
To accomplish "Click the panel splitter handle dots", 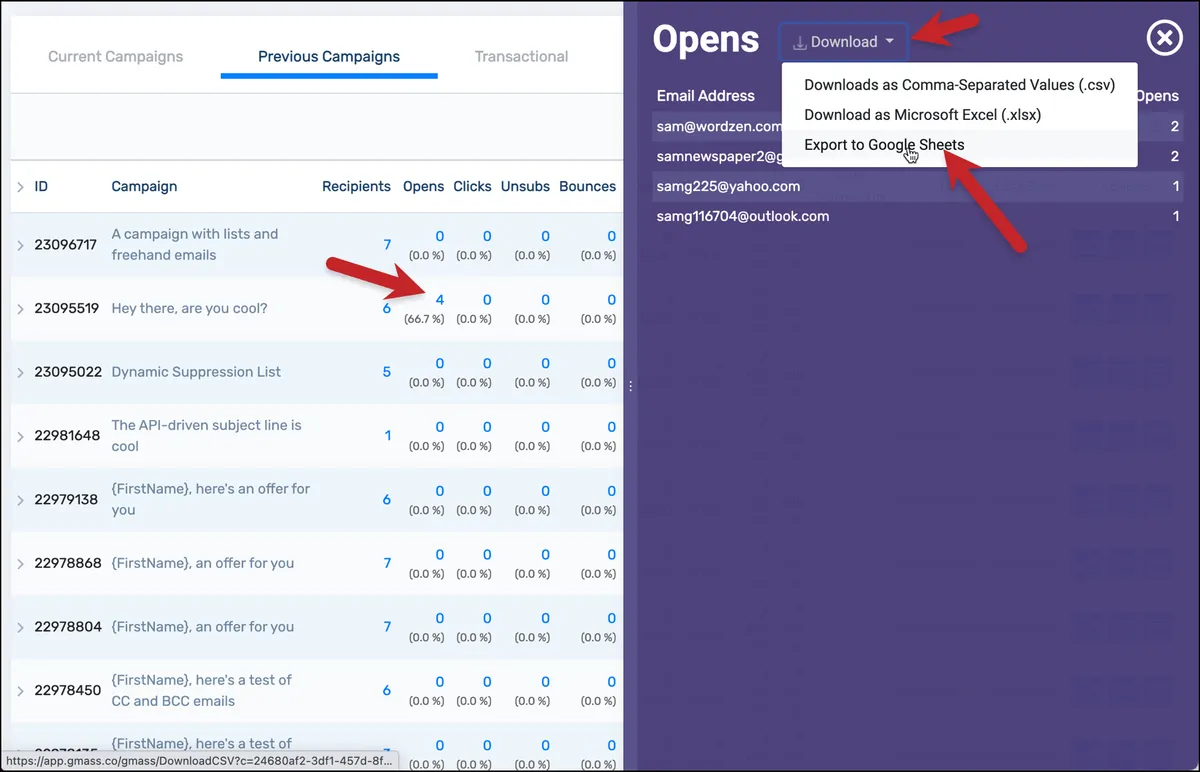I will click(630, 386).
